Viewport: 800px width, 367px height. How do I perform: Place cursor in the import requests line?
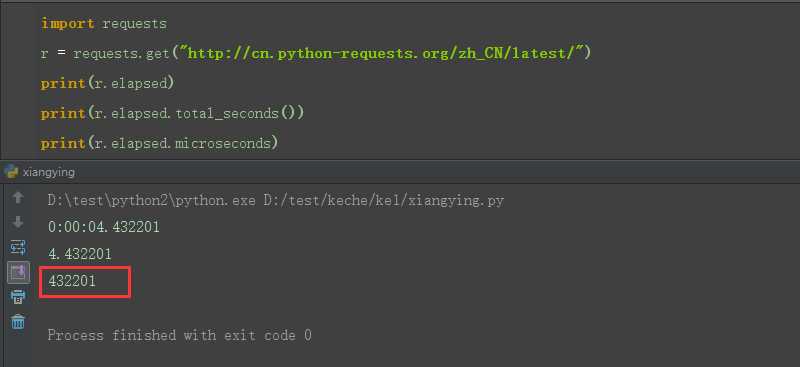[x=104, y=23]
